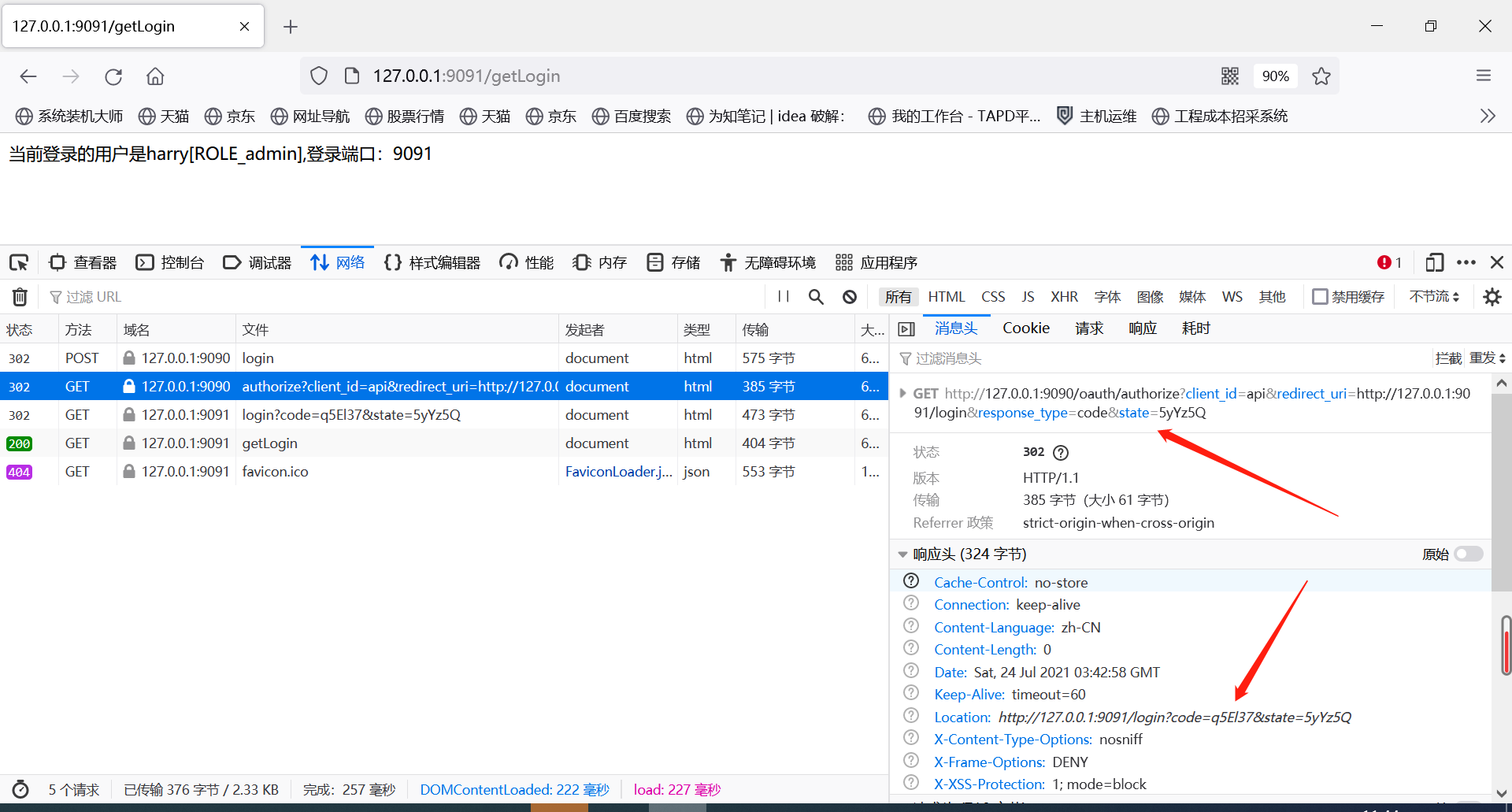The height and width of the screenshot is (812, 1512).
Task: Open the Inspector (查看器) panel
Action: (x=83, y=262)
